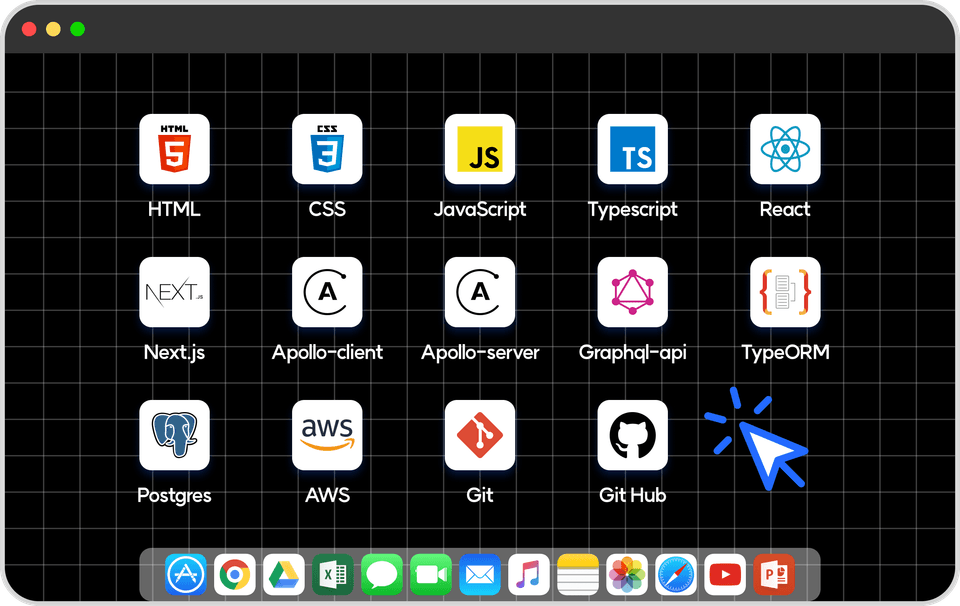This screenshot has height=606, width=960.
Task: Open Mail in the dock
Action: coord(479,575)
